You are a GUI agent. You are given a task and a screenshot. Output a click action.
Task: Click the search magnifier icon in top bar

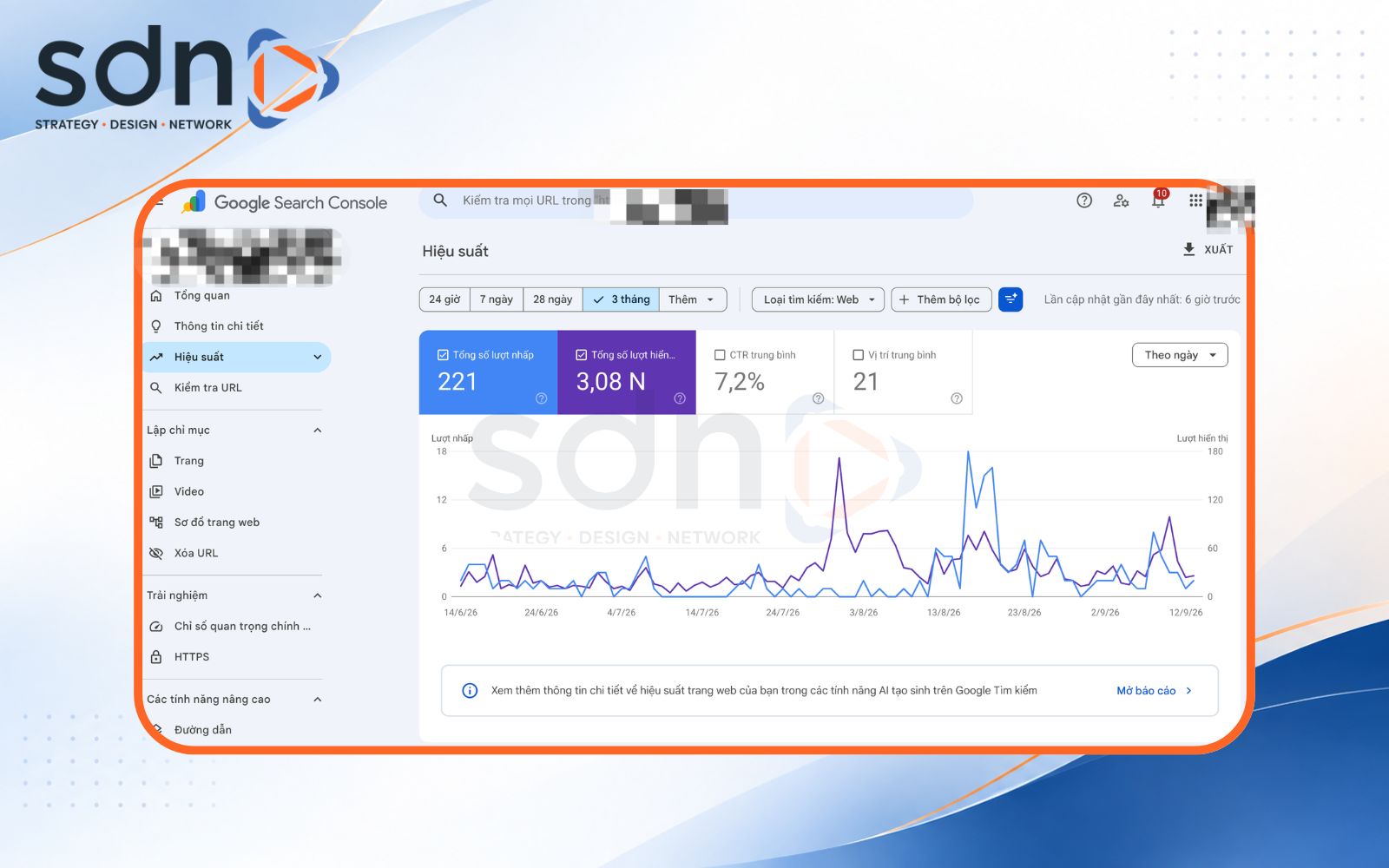440,201
